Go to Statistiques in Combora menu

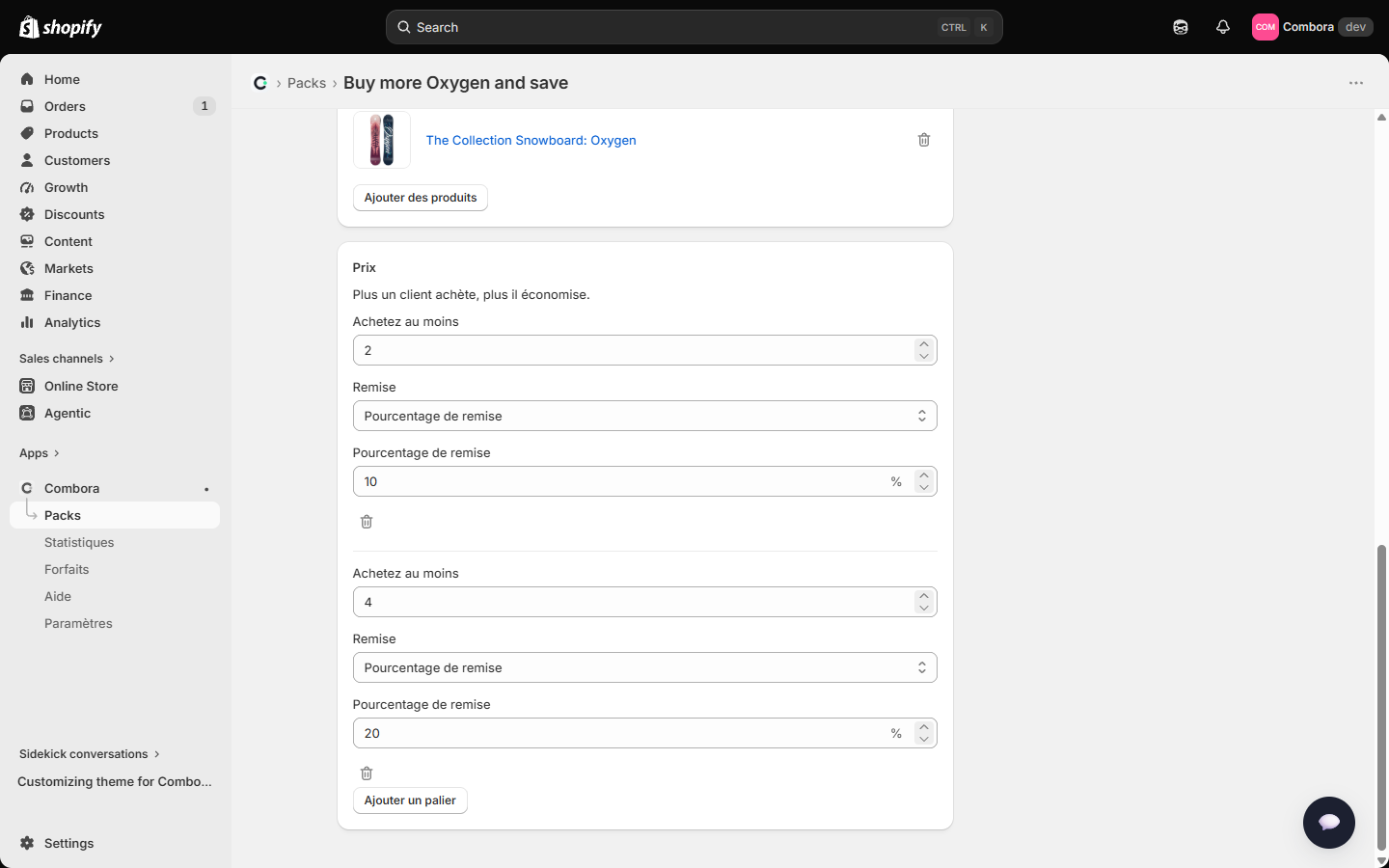point(79,543)
